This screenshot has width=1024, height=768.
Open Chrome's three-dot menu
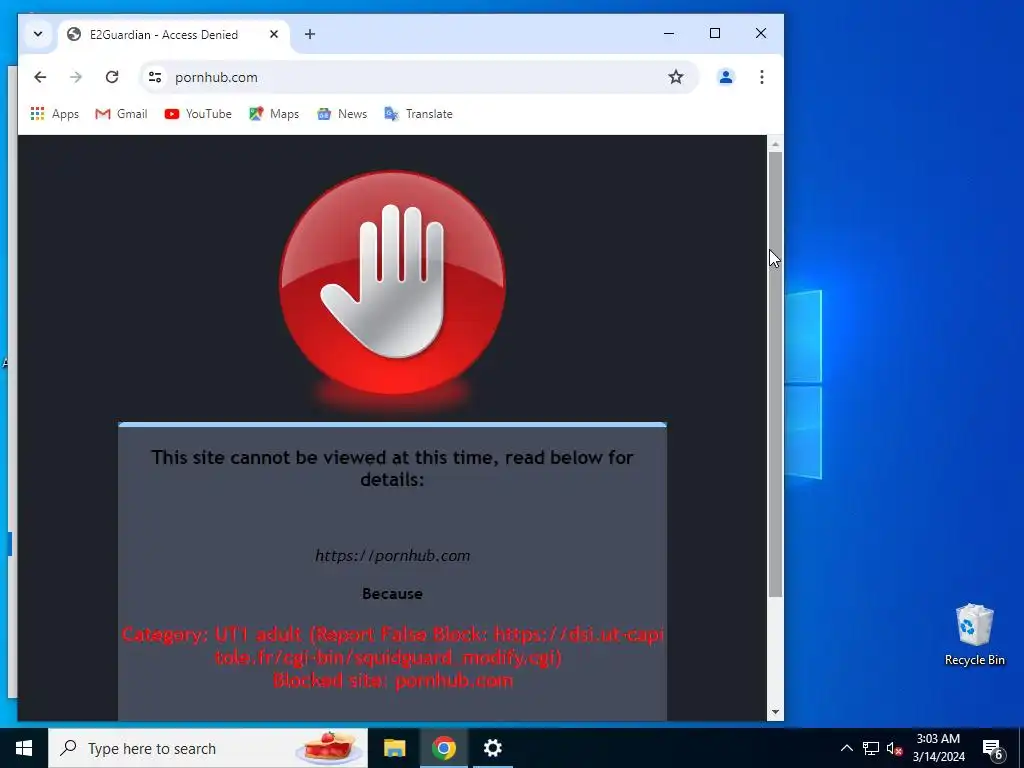point(761,77)
